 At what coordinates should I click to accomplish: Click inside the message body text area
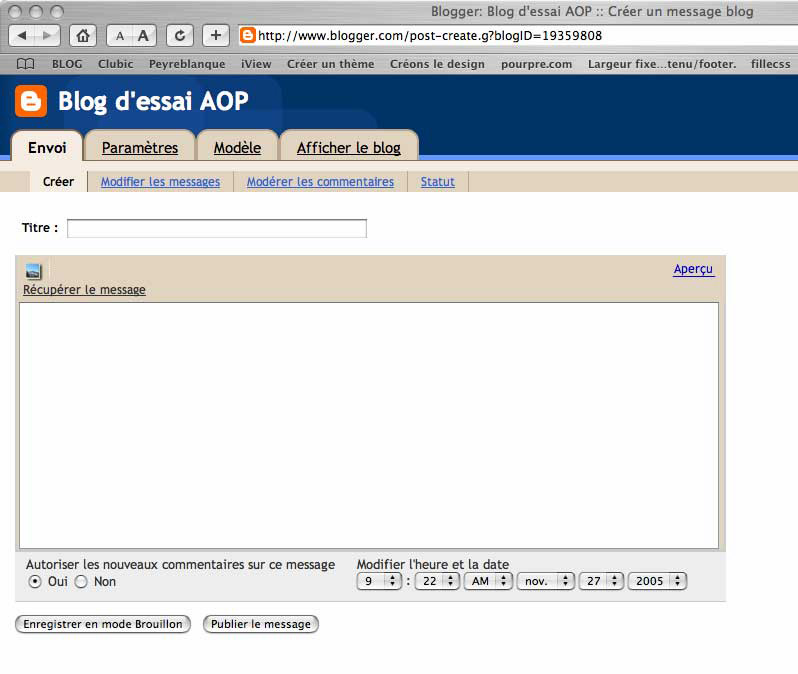tap(369, 426)
